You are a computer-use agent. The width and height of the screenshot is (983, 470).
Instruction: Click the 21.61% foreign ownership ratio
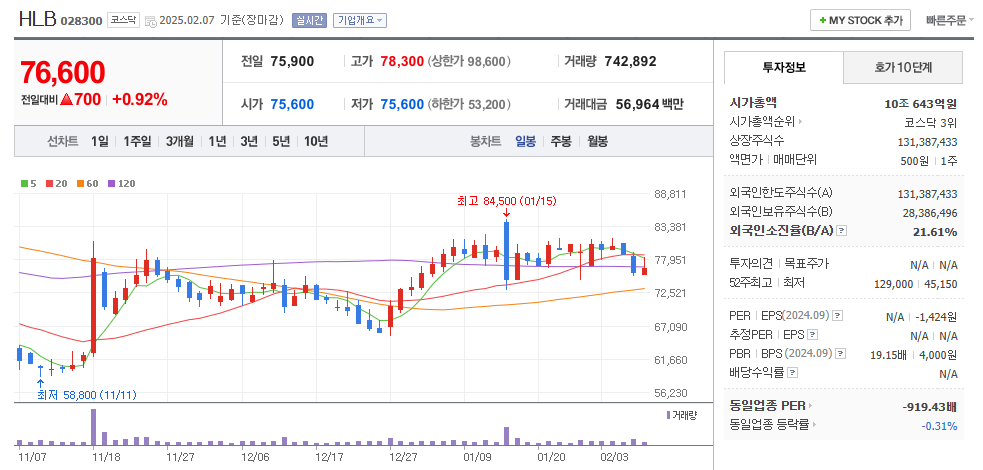click(935, 231)
